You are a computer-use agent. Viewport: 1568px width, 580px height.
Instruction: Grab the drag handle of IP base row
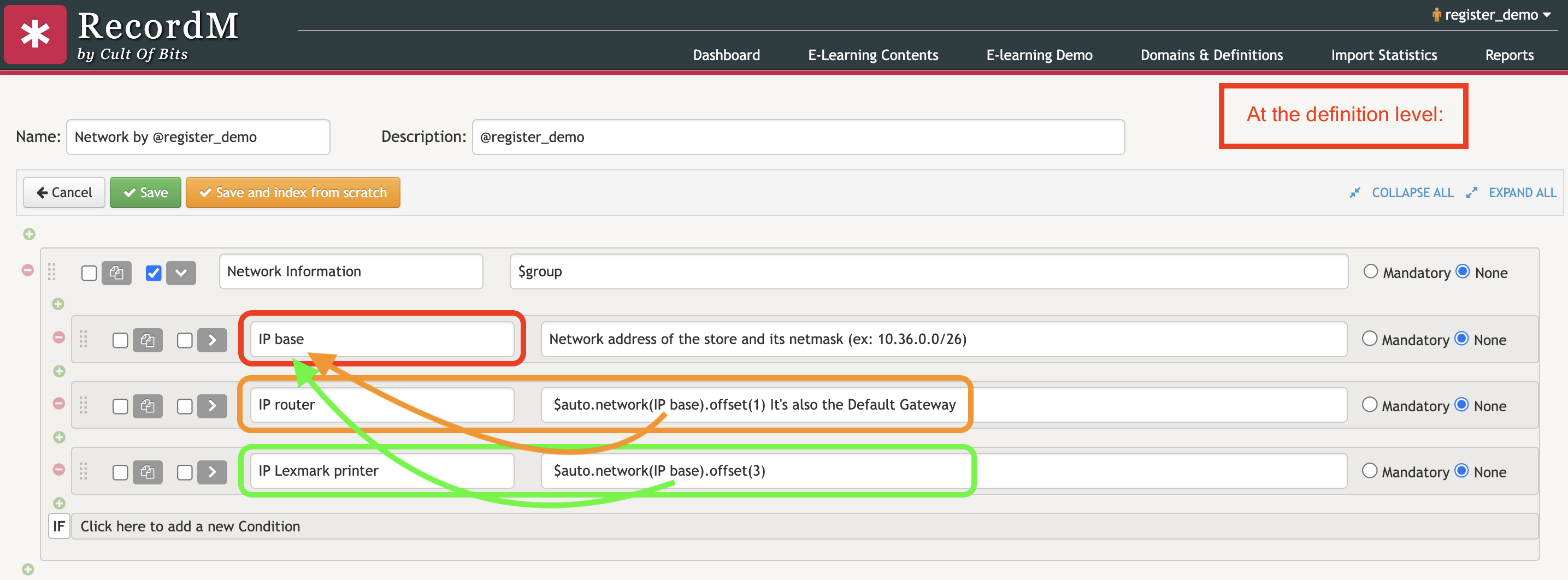(84, 339)
